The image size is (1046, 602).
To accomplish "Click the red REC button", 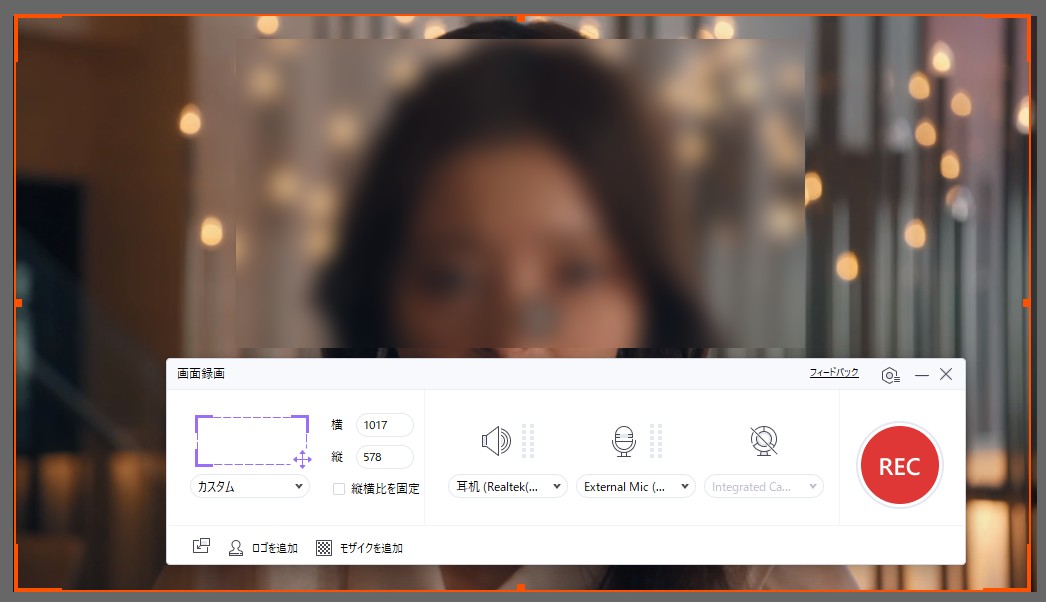I will (899, 466).
